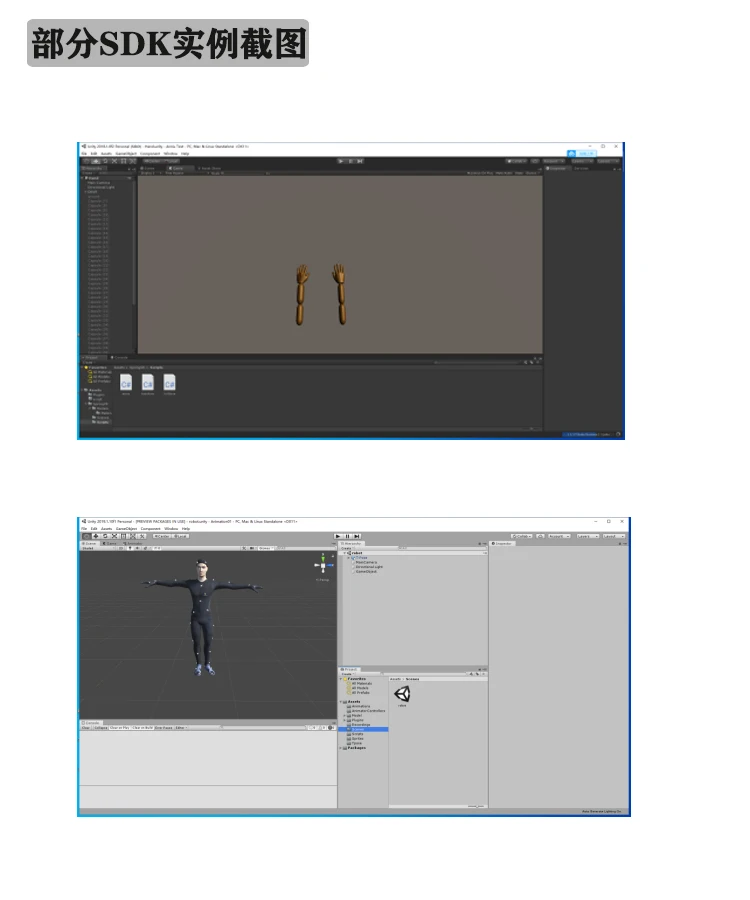Open Account dropdown in lower Unity window
The width and height of the screenshot is (750, 900).
click(559, 536)
